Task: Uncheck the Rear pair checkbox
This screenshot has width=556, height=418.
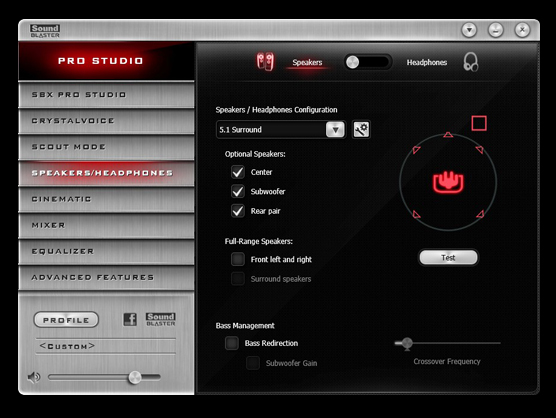Action: click(238, 211)
